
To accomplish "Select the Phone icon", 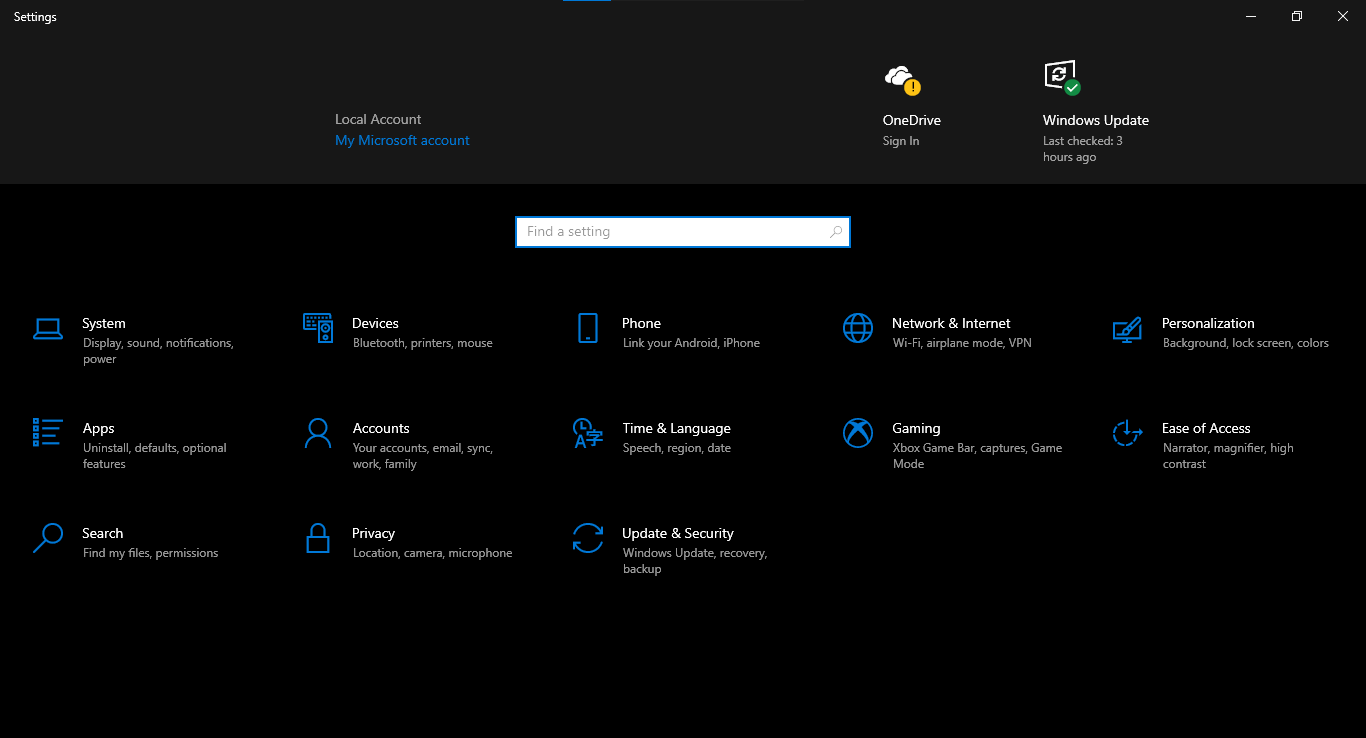I will [x=588, y=328].
